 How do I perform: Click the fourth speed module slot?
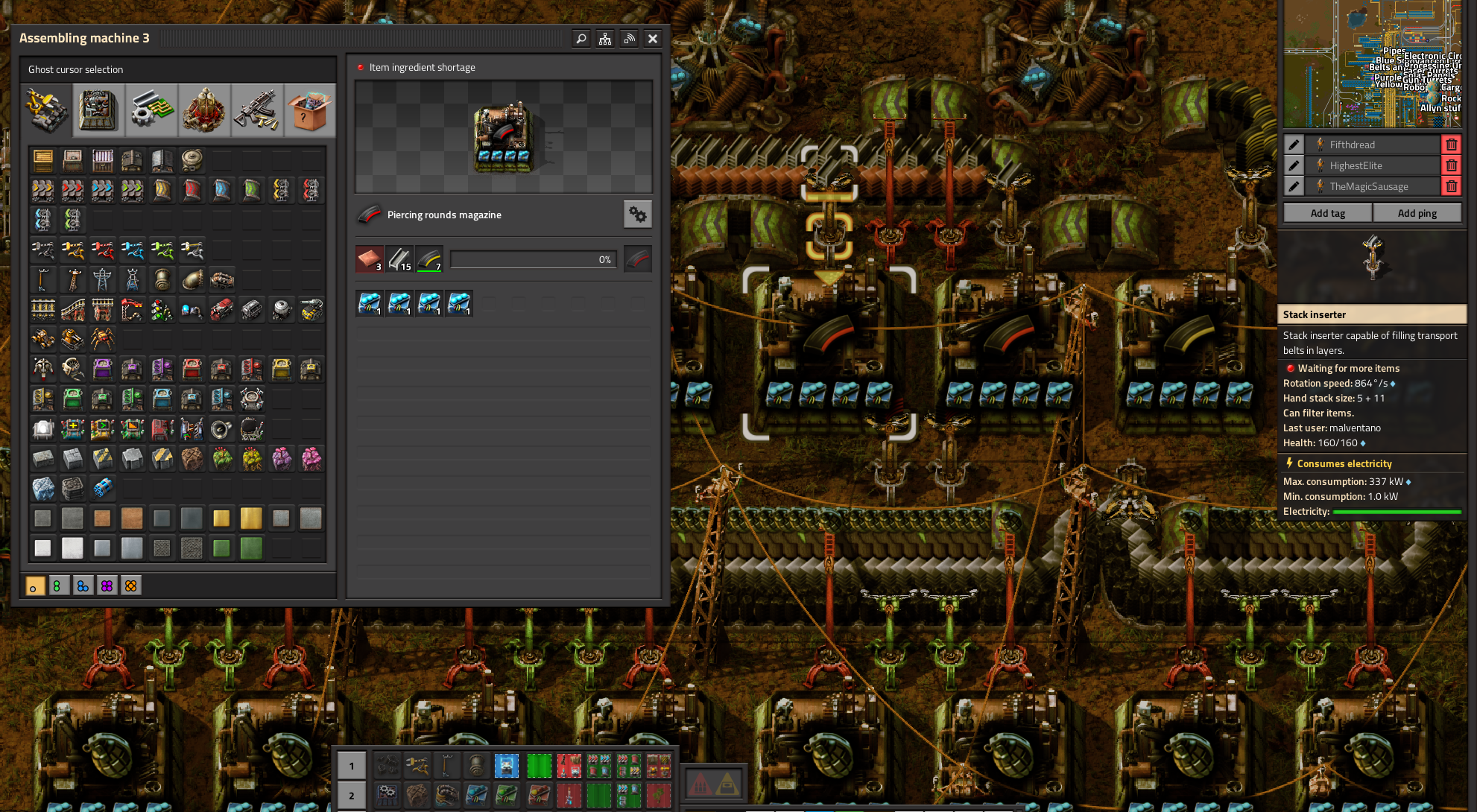459,303
